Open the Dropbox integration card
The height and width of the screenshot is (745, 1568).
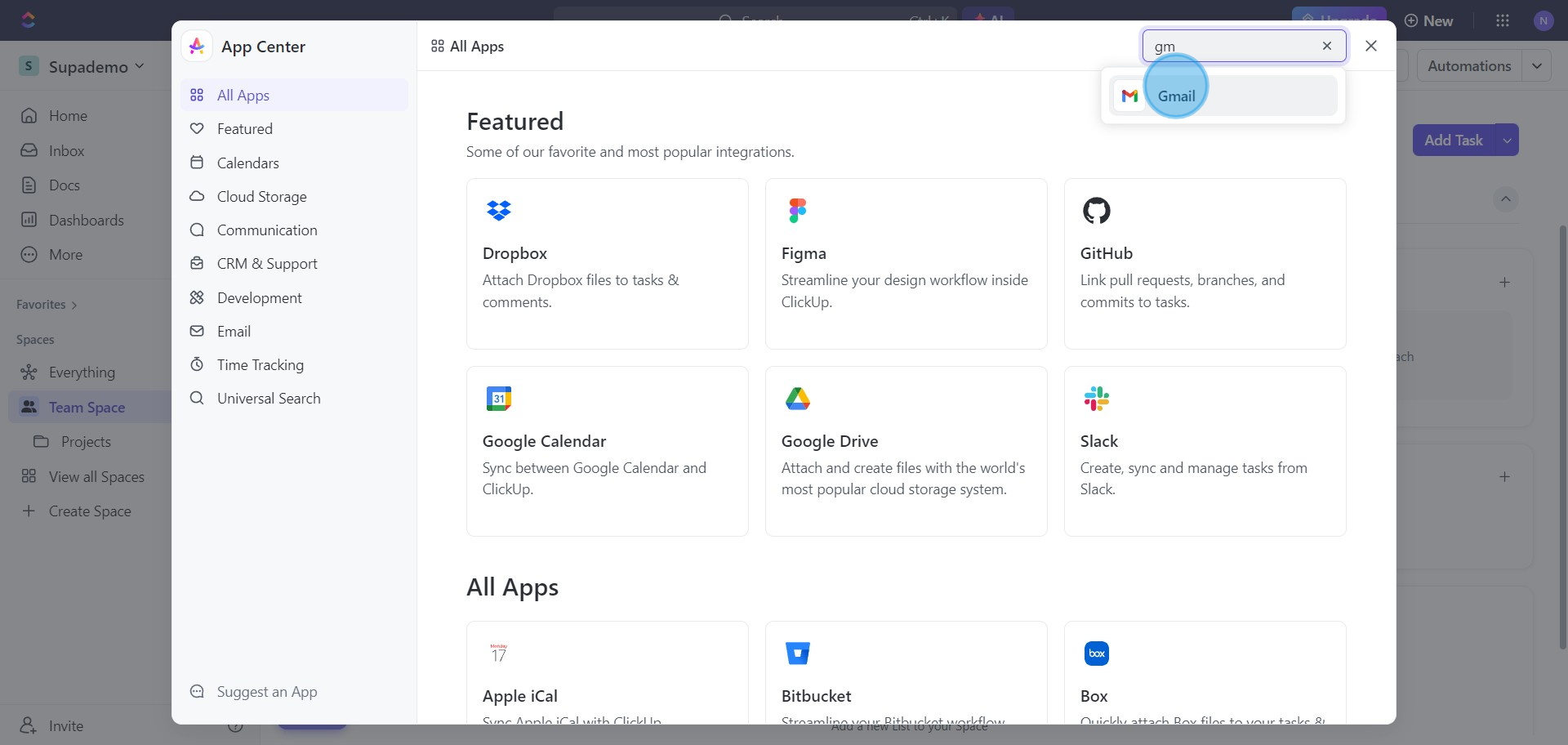click(x=607, y=264)
